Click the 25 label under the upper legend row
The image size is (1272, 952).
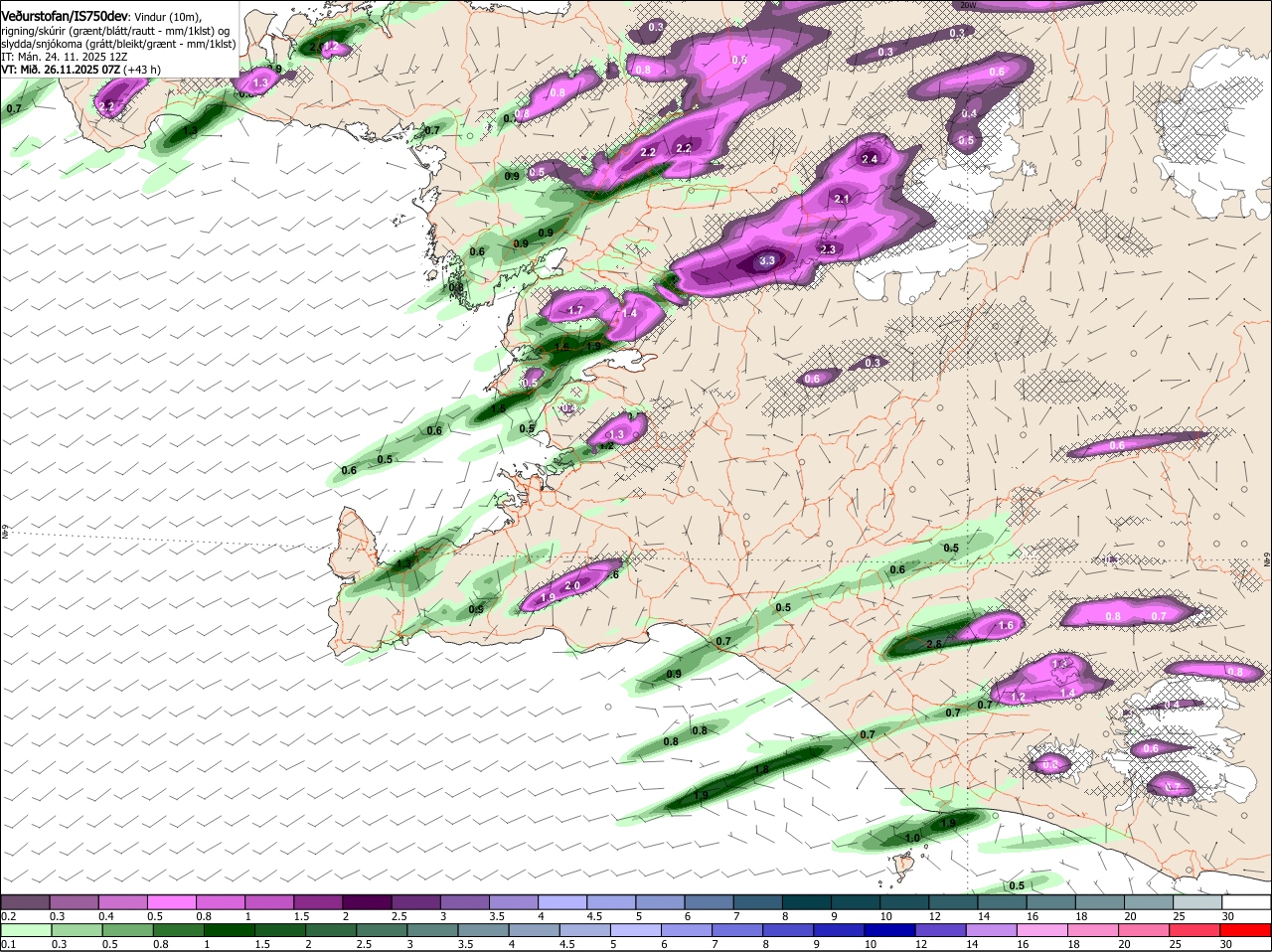[1180, 915]
